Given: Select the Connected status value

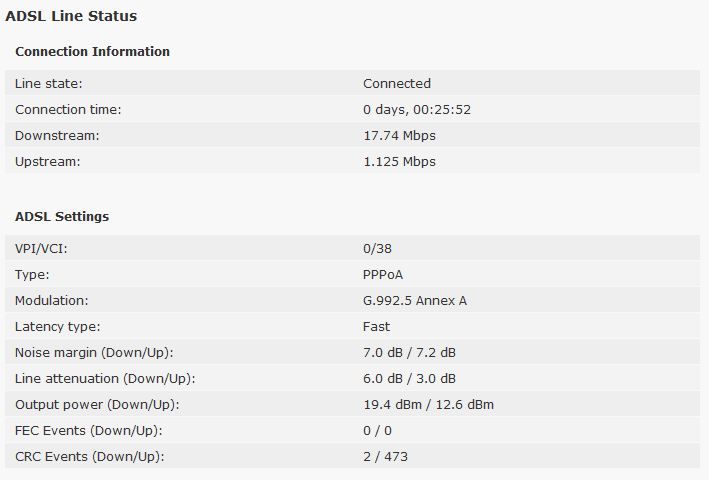Looking at the screenshot, I should (397, 84).
